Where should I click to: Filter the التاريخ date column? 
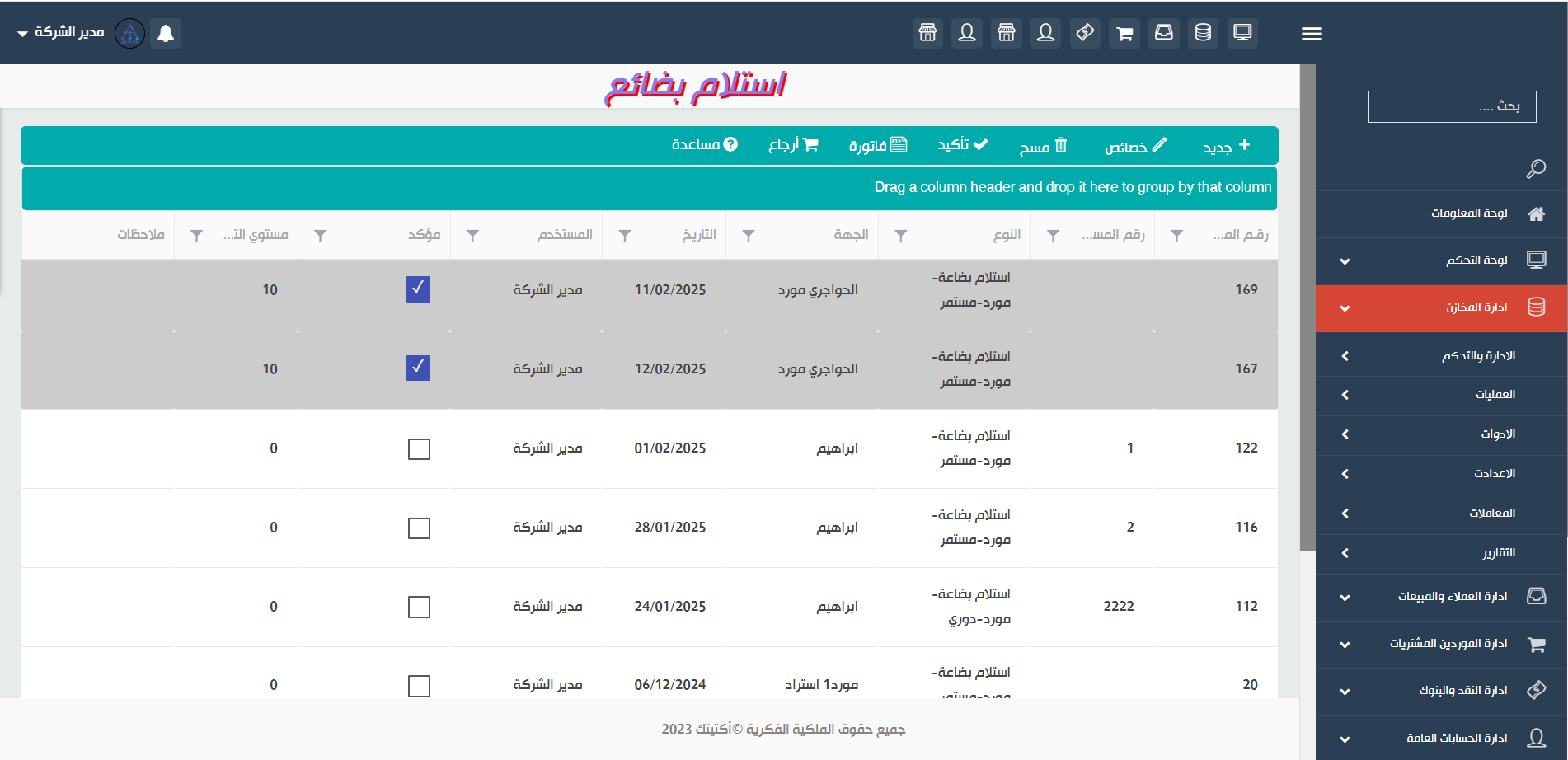coord(624,236)
